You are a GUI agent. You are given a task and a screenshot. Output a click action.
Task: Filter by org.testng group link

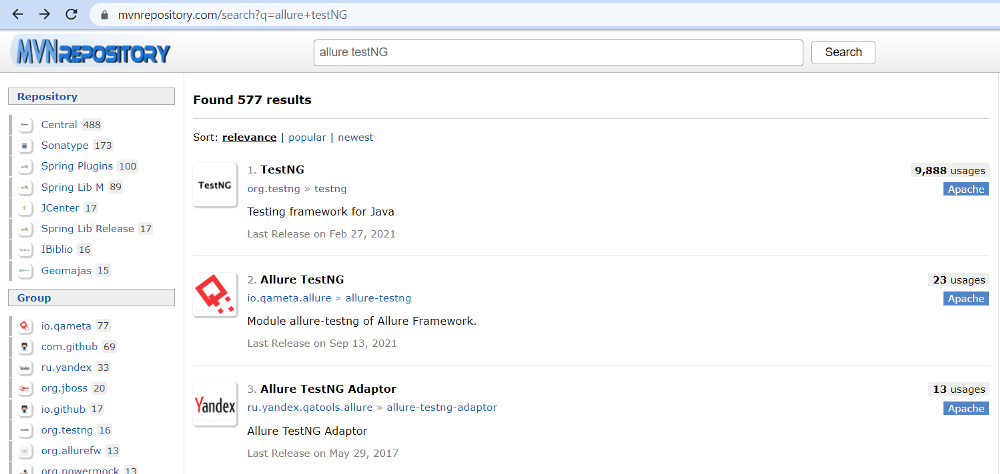coord(68,430)
